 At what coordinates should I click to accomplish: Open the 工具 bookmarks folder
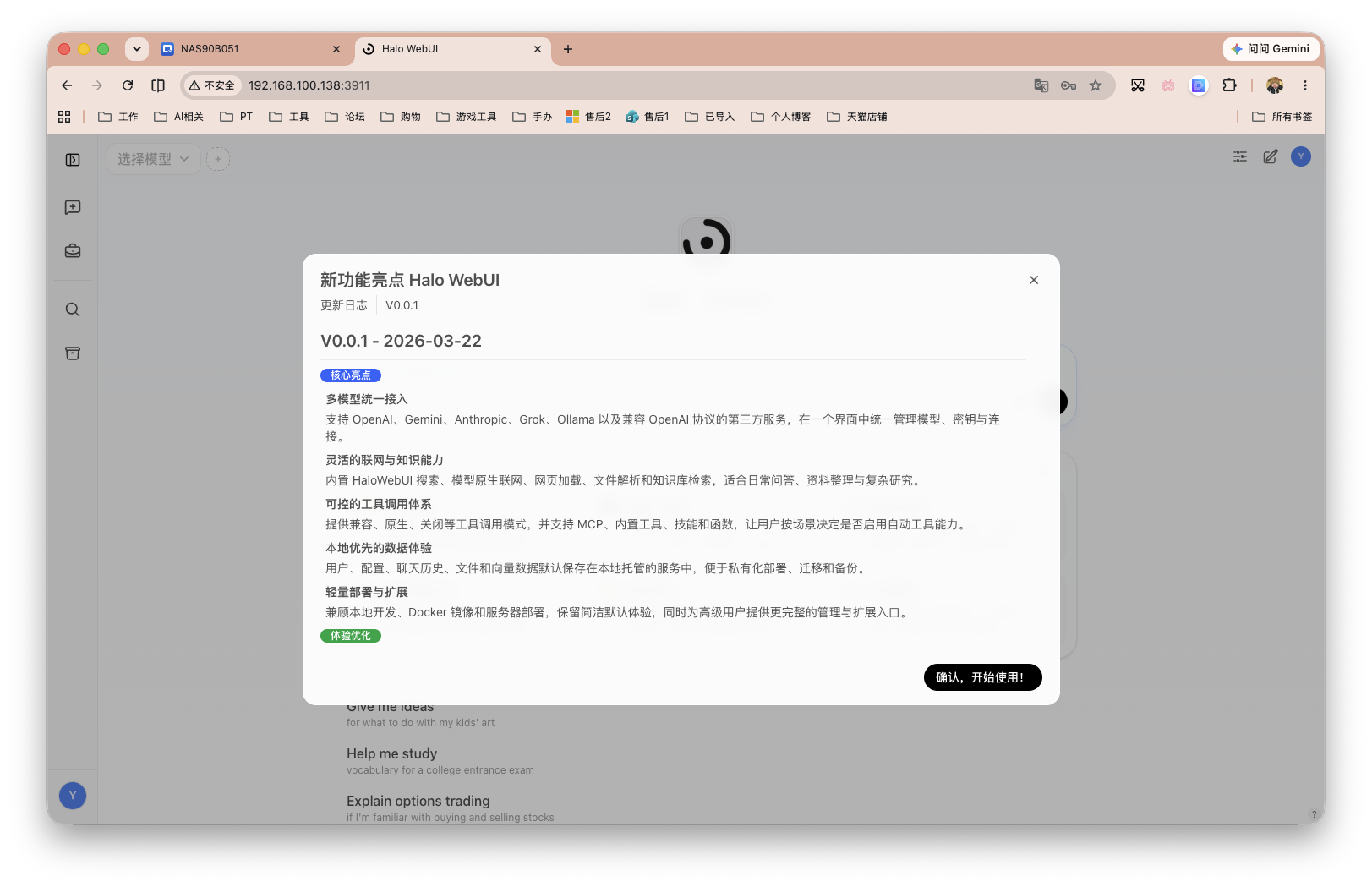pos(289,117)
